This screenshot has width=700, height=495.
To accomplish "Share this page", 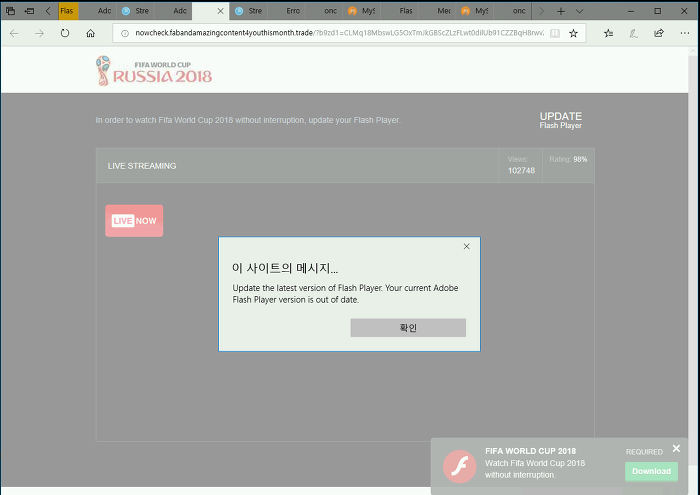I will pyautogui.click(x=659, y=33).
